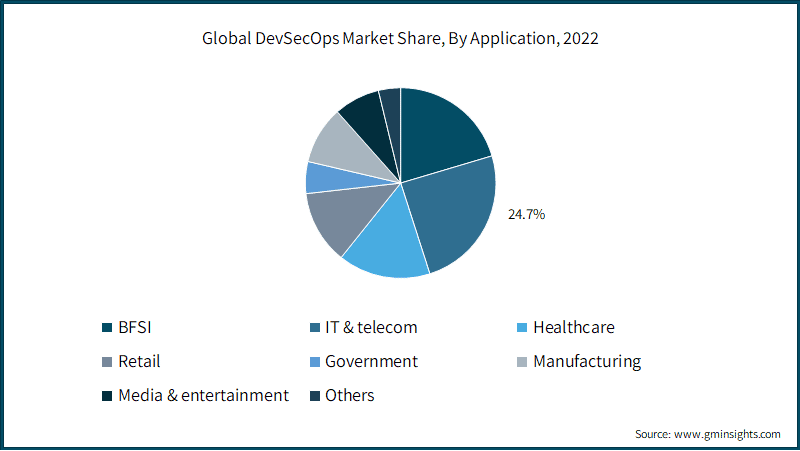Click the dark teal BFSI pie slice
The height and width of the screenshot is (451, 800).
click(439, 138)
